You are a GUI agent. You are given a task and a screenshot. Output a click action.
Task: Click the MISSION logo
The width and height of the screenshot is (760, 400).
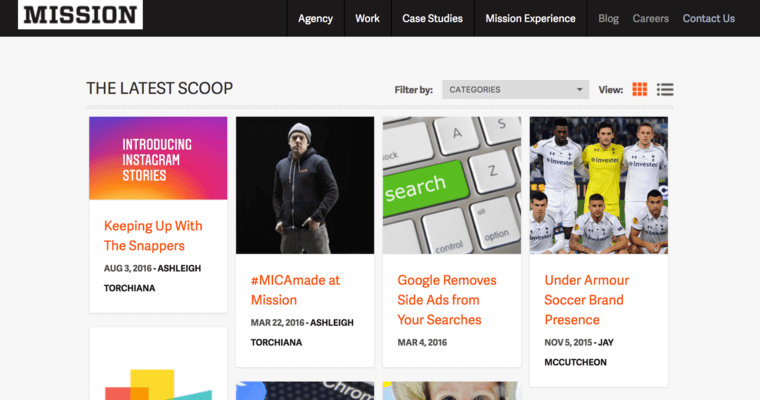pos(80,15)
